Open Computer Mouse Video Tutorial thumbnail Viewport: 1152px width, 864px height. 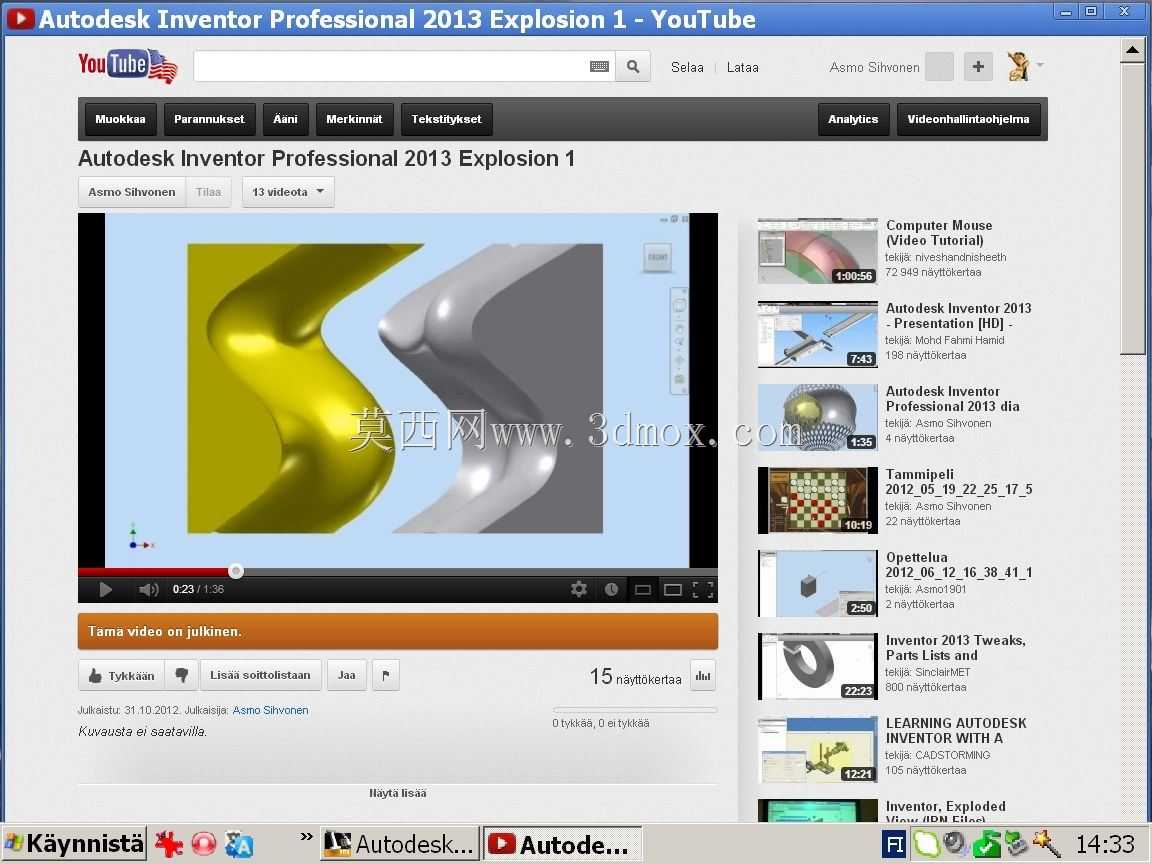pyautogui.click(x=818, y=251)
